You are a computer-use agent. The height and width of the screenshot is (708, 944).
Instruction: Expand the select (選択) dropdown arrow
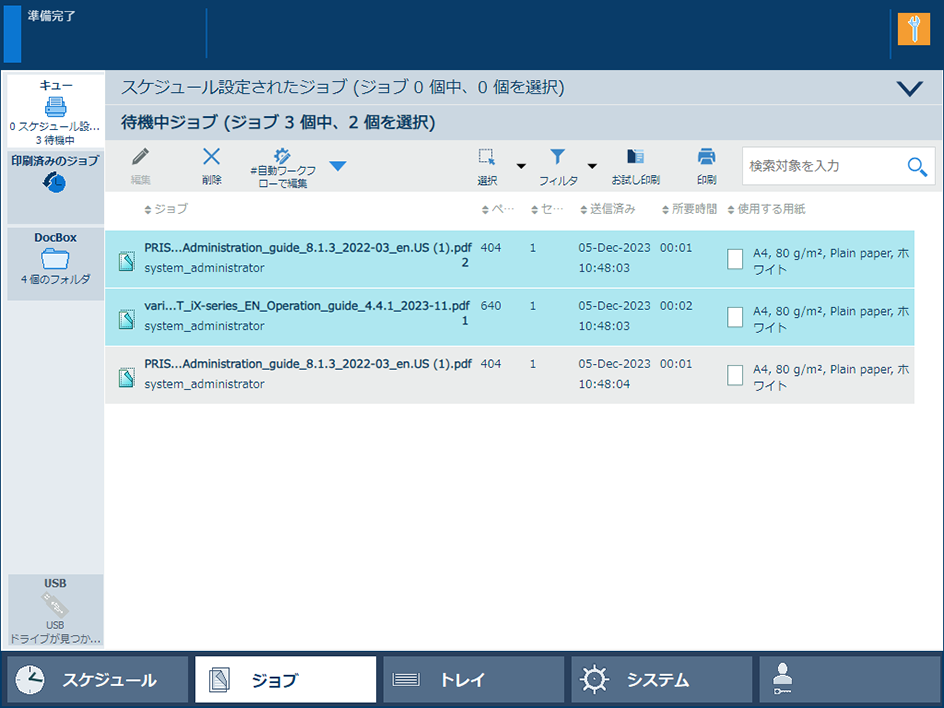tap(521, 166)
